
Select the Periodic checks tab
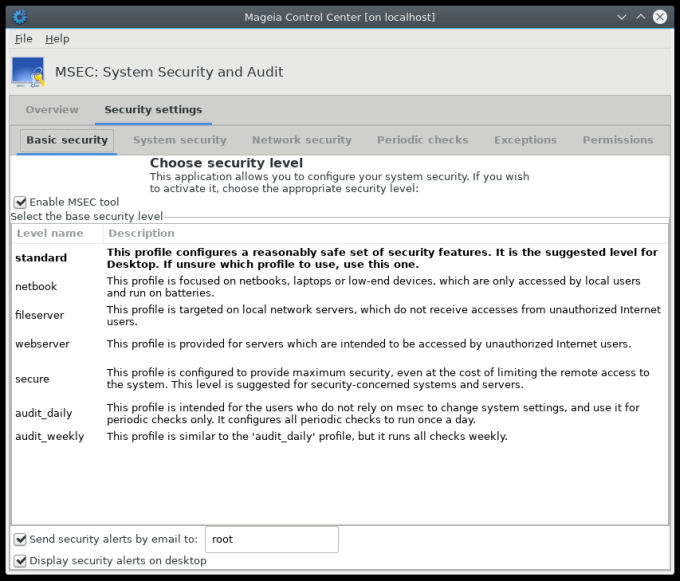point(422,140)
